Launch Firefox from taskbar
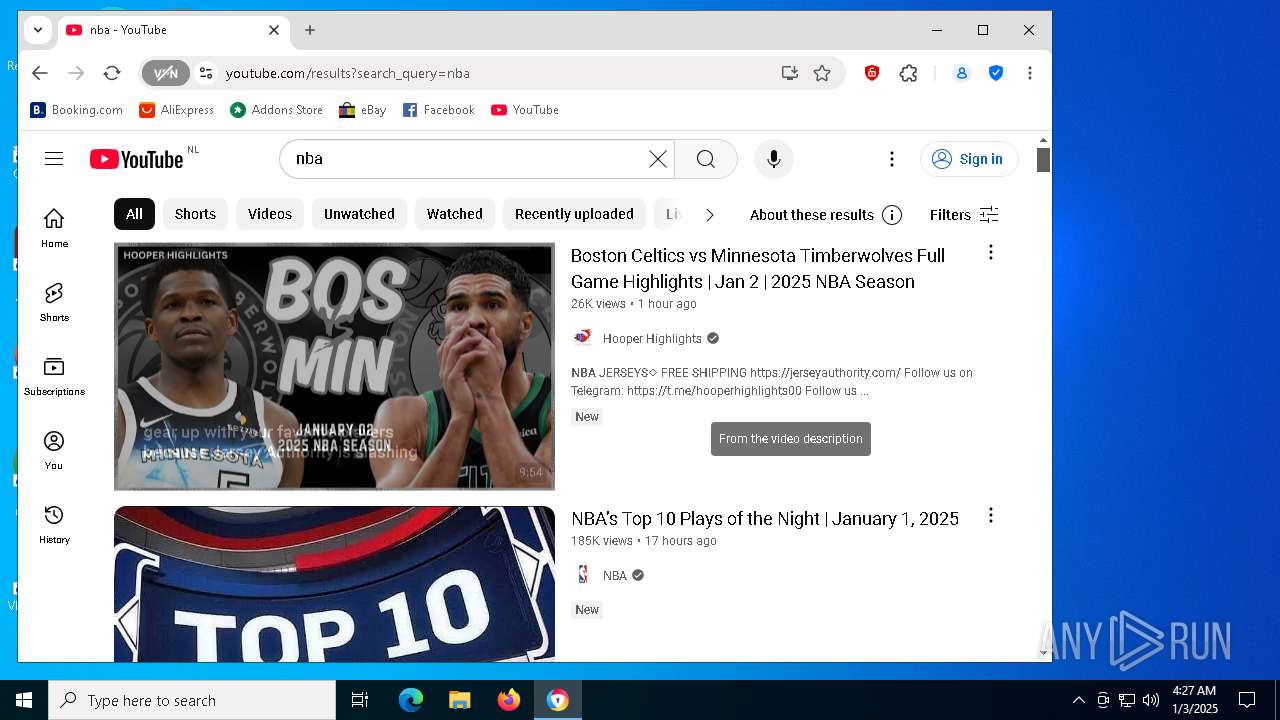Image resolution: width=1280 pixels, height=720 pixels. [x=509, y=700]
